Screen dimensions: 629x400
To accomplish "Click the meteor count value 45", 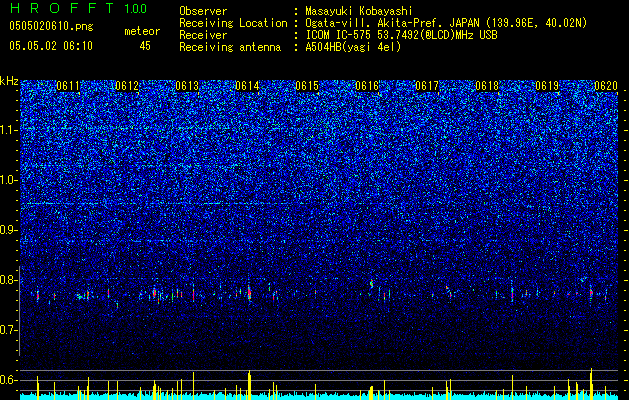I will click(x=145, y=46).
